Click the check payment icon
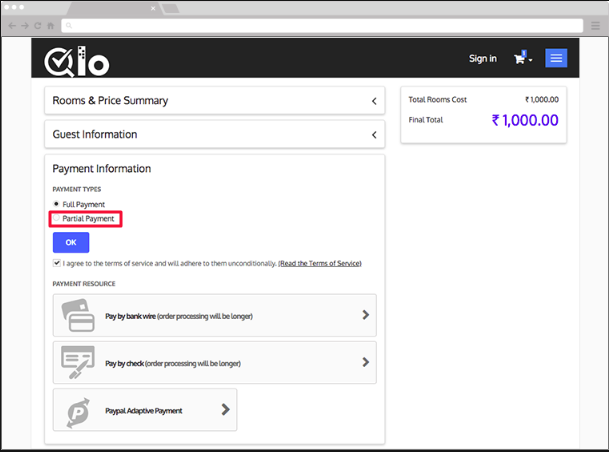609x452 pixels. pyautogui.click(x=78, y=362)
